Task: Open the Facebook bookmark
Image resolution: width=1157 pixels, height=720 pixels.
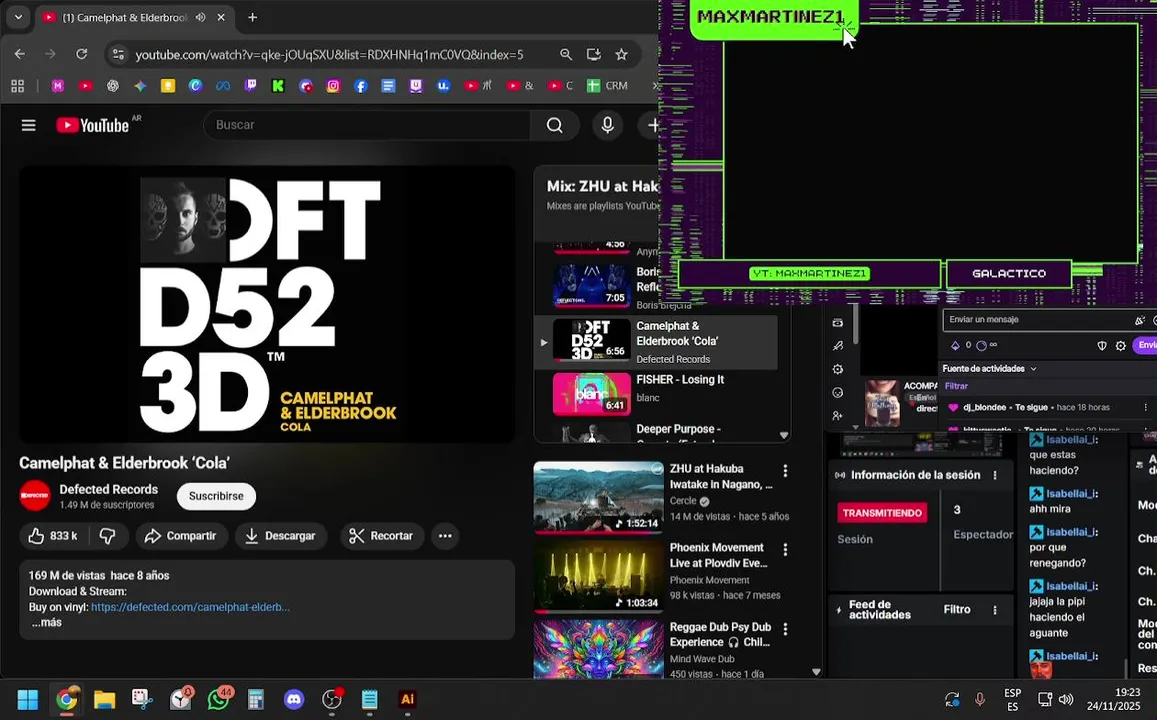Action: pyautogui.click(x=361, y=86)
